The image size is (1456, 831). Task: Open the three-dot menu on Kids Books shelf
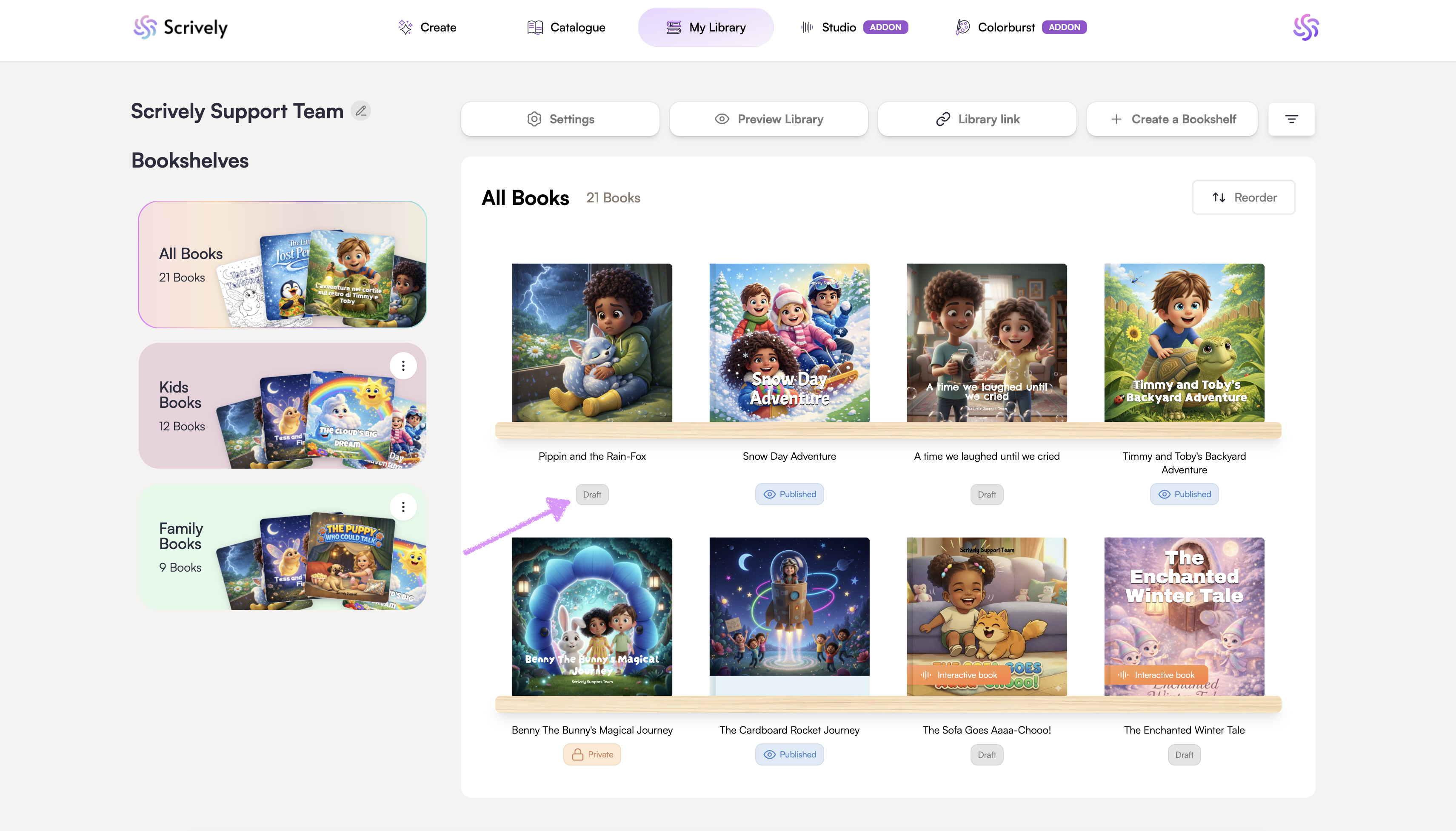point(403,365)
